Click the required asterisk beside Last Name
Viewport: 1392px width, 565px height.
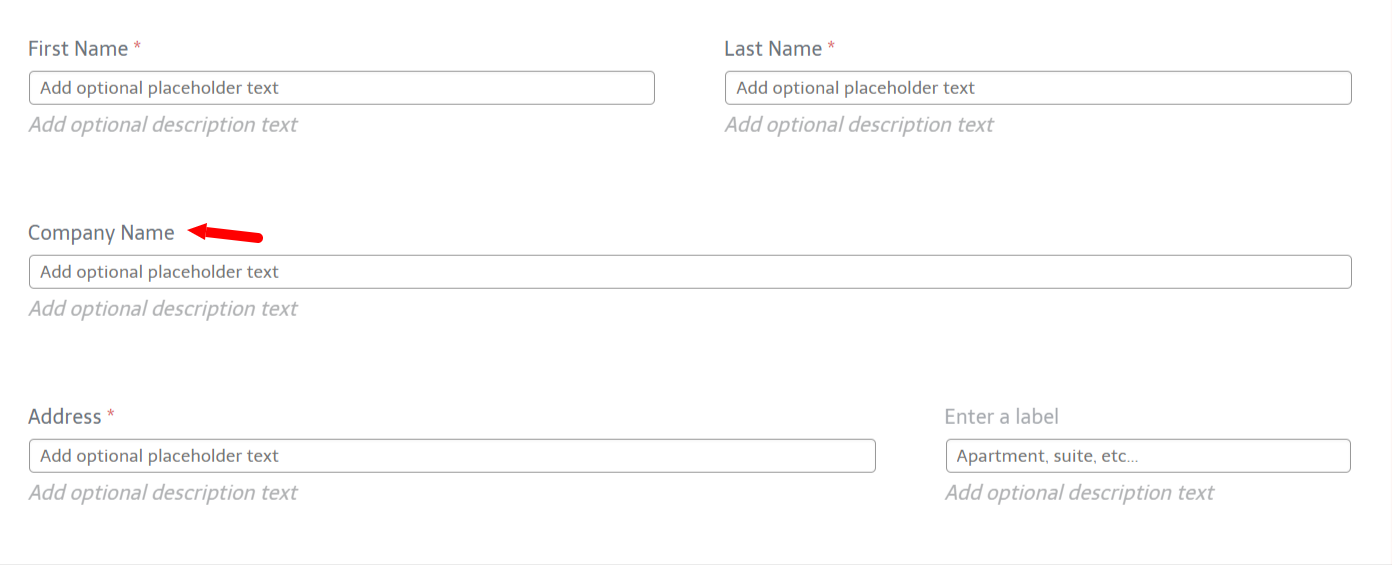point(831,47)
